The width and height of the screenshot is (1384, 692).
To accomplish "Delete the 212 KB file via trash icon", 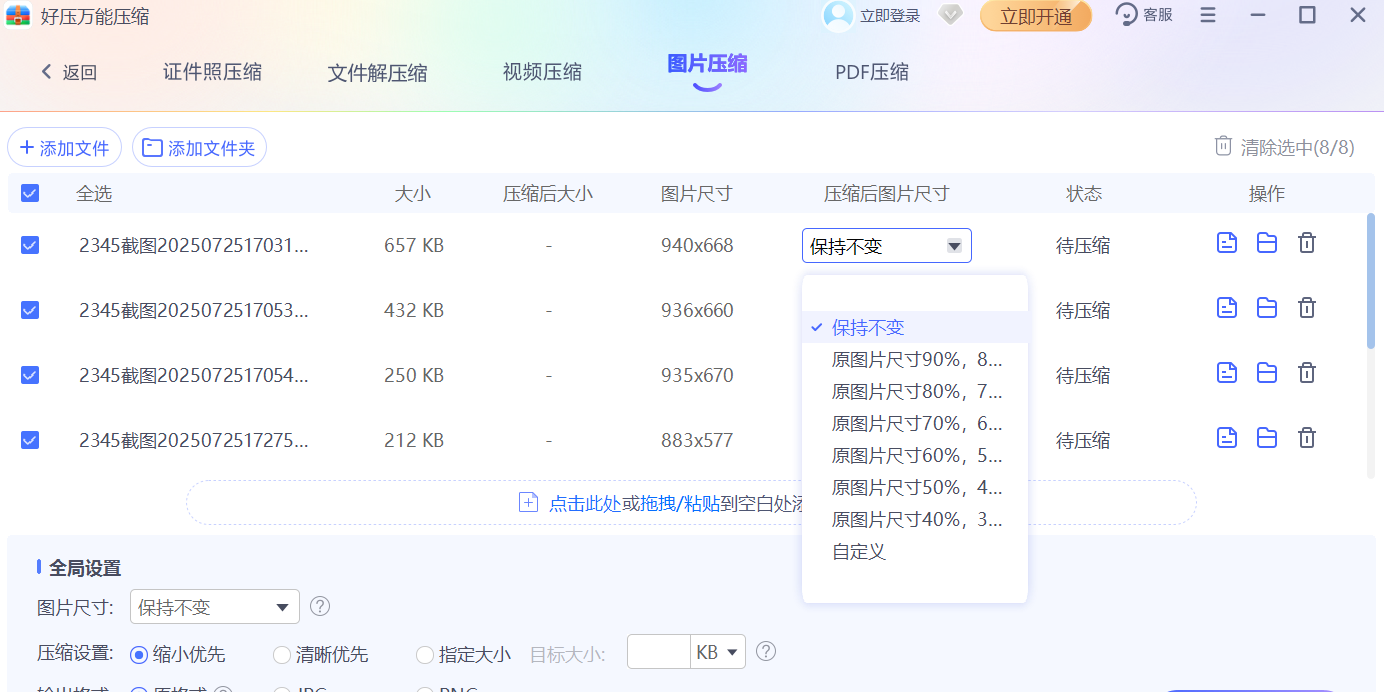I will (1307, 438).
